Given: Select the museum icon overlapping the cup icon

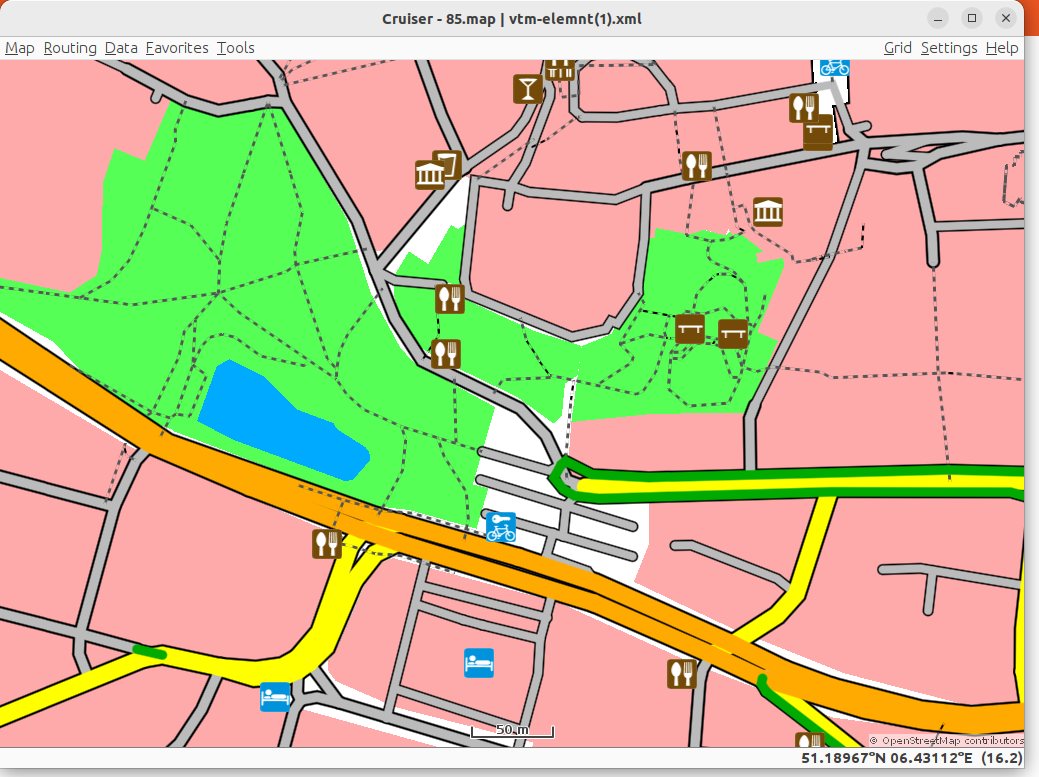Looking at the screenshot, I should click(x=430, y=174).
